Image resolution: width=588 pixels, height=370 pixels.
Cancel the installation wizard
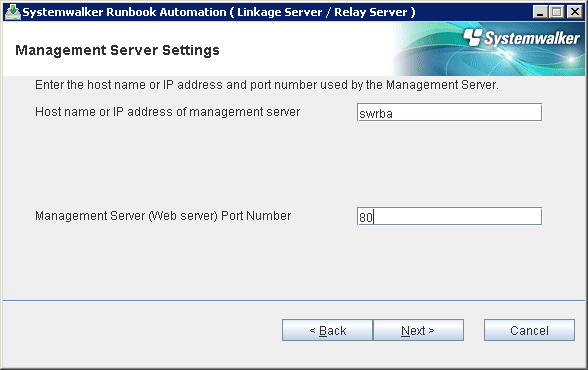[529, 330]
